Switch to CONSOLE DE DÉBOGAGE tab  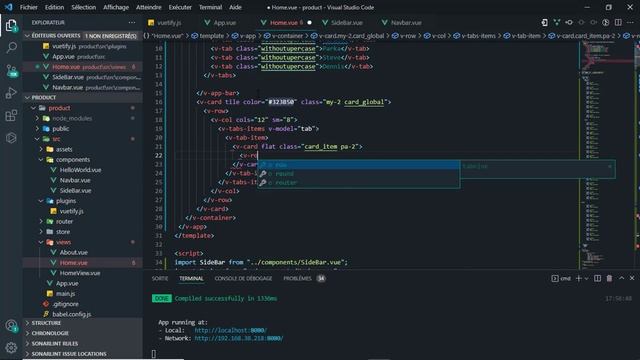click(x=243, y=278)
